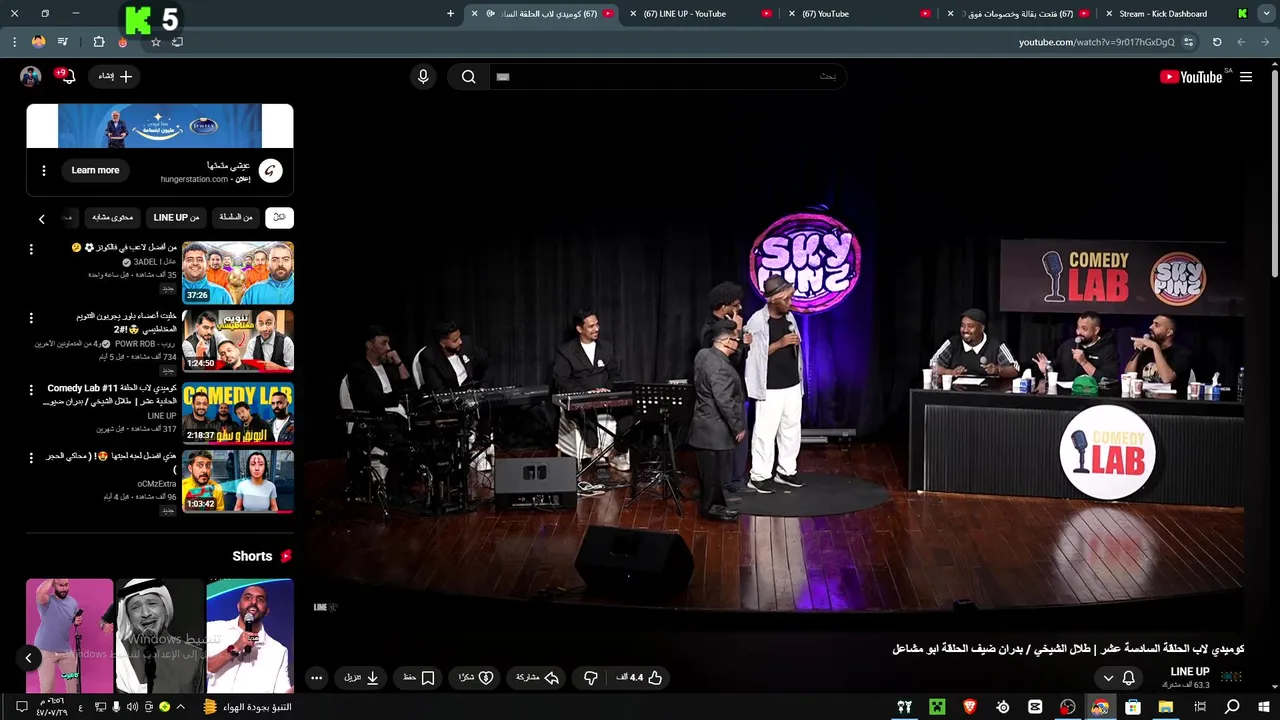This screenshot has width=1280, height=720.
Task: Click the YouTube logo
Action: point(1191,77)
